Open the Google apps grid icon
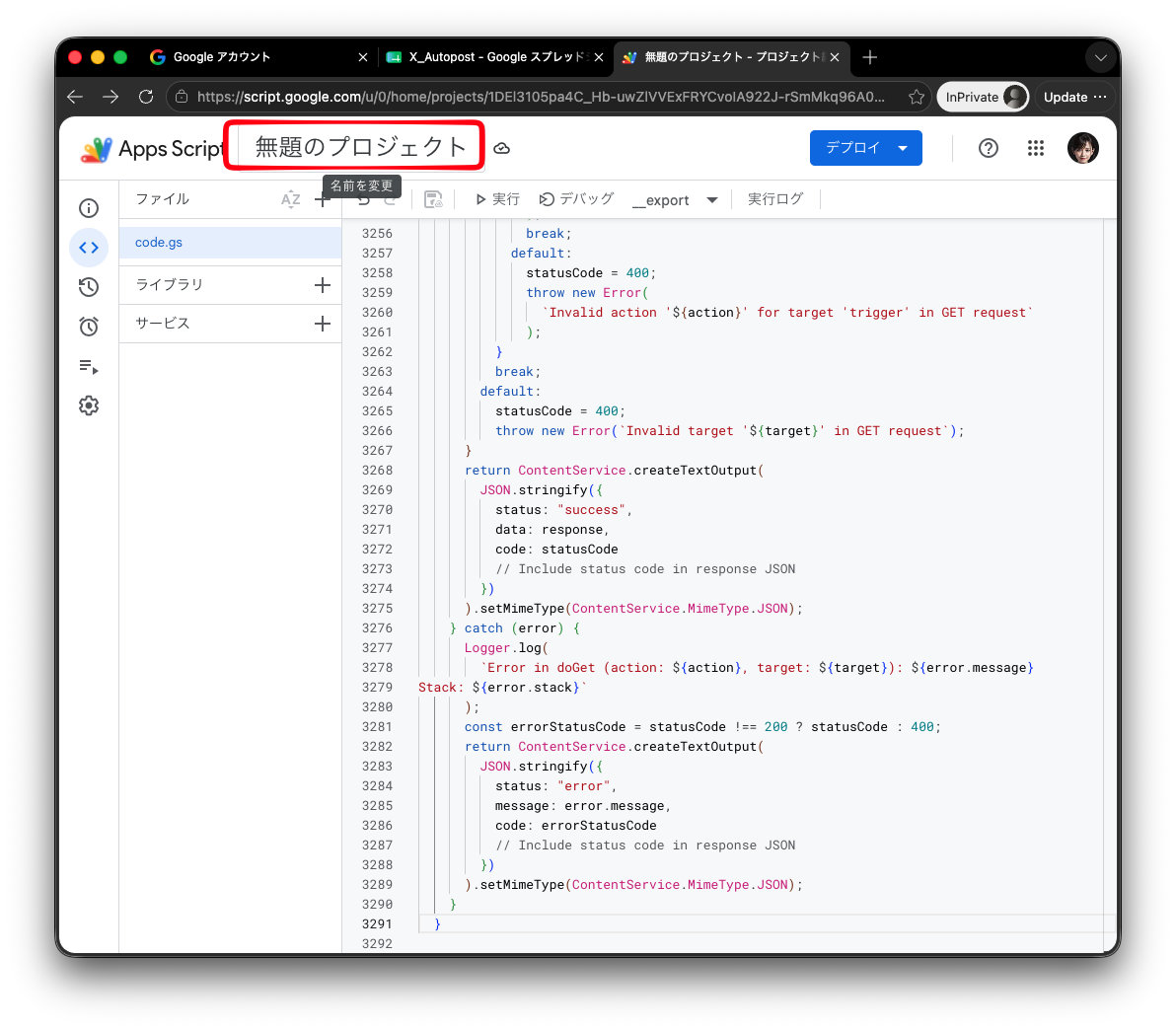 (x=1036, y=148)
